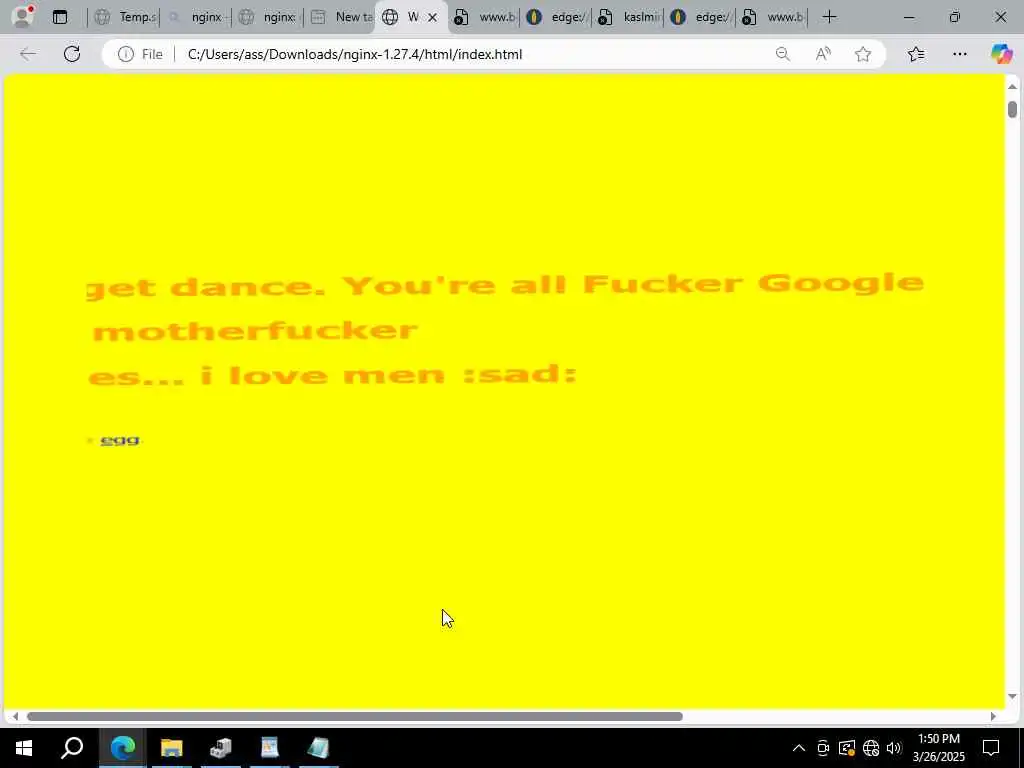Open the browser profile avatar
The height and width of the screenshot is (768, 1024).
tap(23, 17)
